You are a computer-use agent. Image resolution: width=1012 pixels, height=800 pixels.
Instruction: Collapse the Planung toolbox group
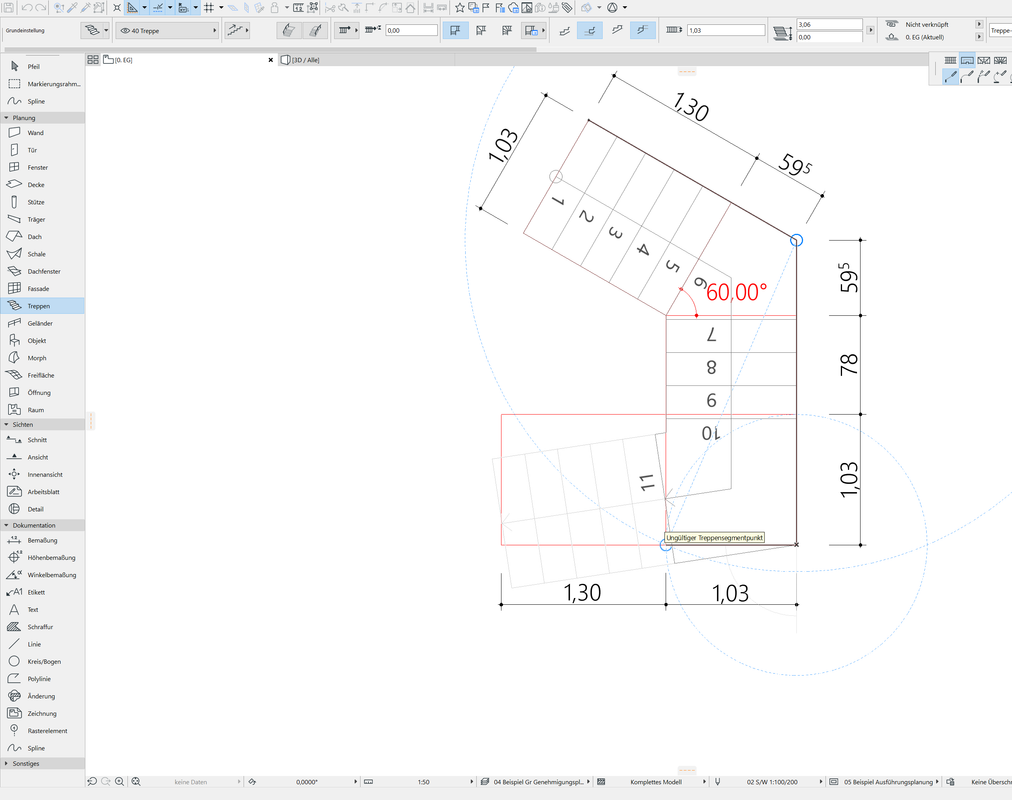pos(43,118)
